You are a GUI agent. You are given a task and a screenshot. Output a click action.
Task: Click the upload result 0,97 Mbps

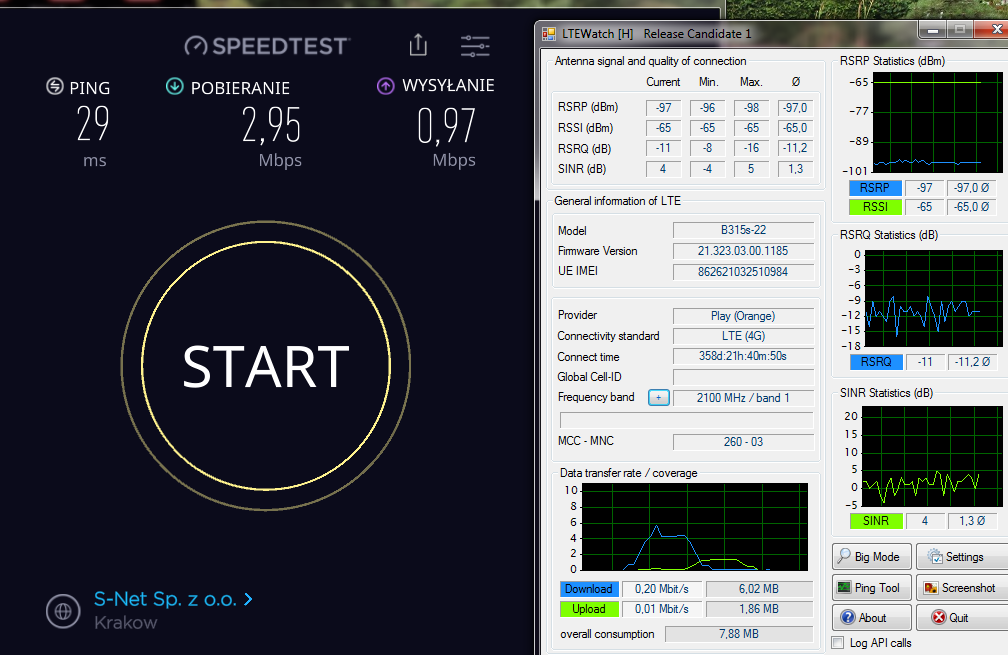pyautogui.click(x=446, y=126)
